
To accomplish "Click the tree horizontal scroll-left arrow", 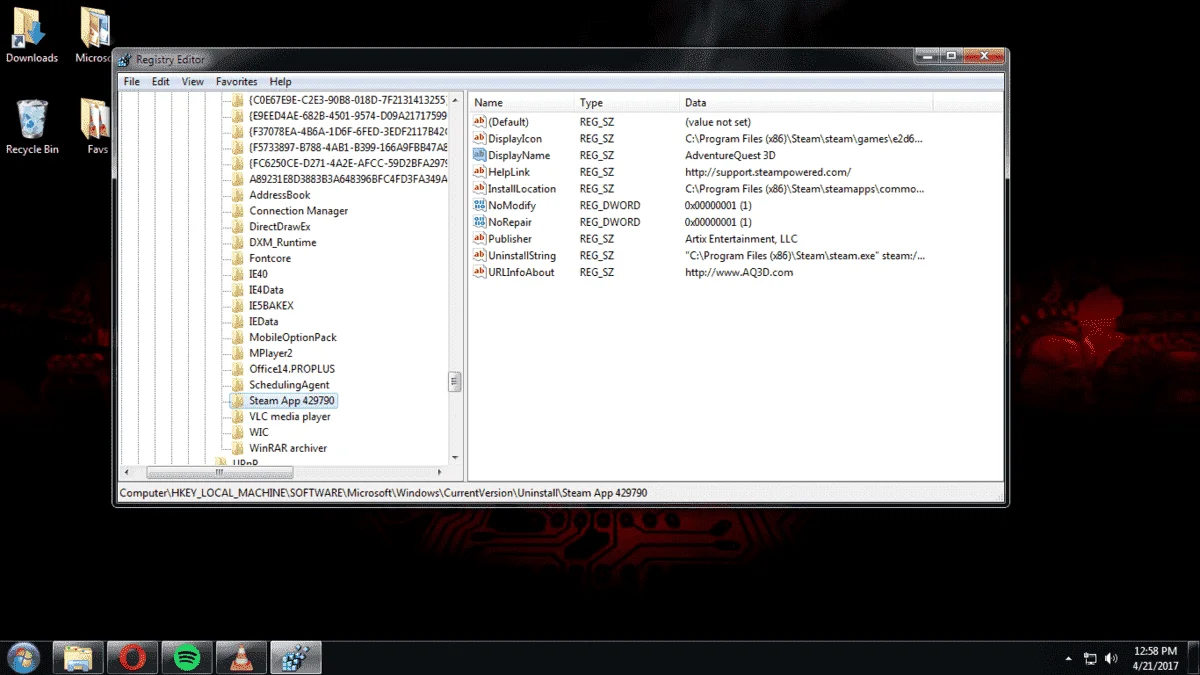I will tap(127, 472).
